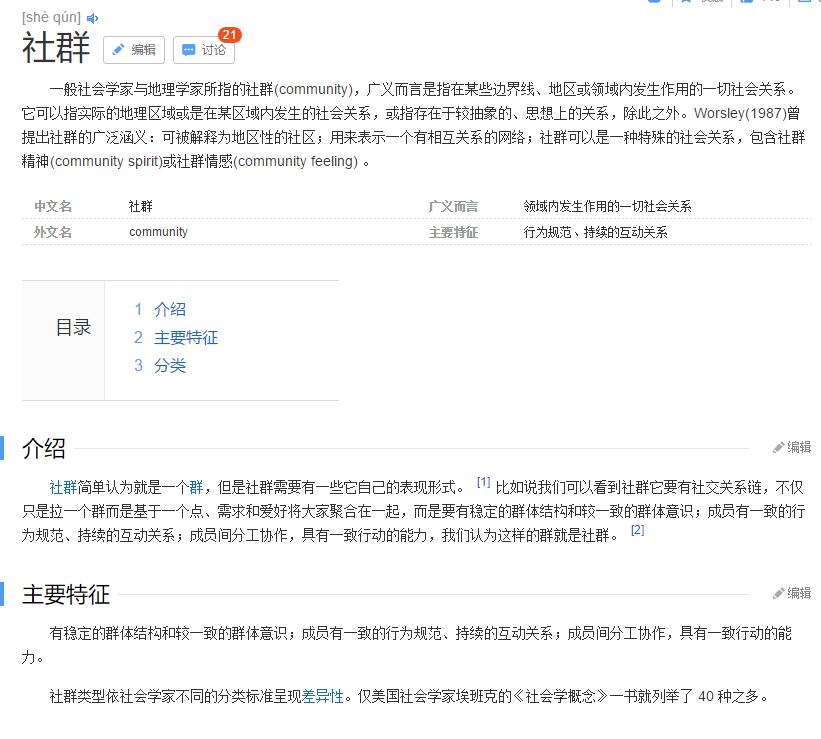Click reference link [1] in the 介绍 section
This screenshot has height=739, width=821.
(483, 482)
